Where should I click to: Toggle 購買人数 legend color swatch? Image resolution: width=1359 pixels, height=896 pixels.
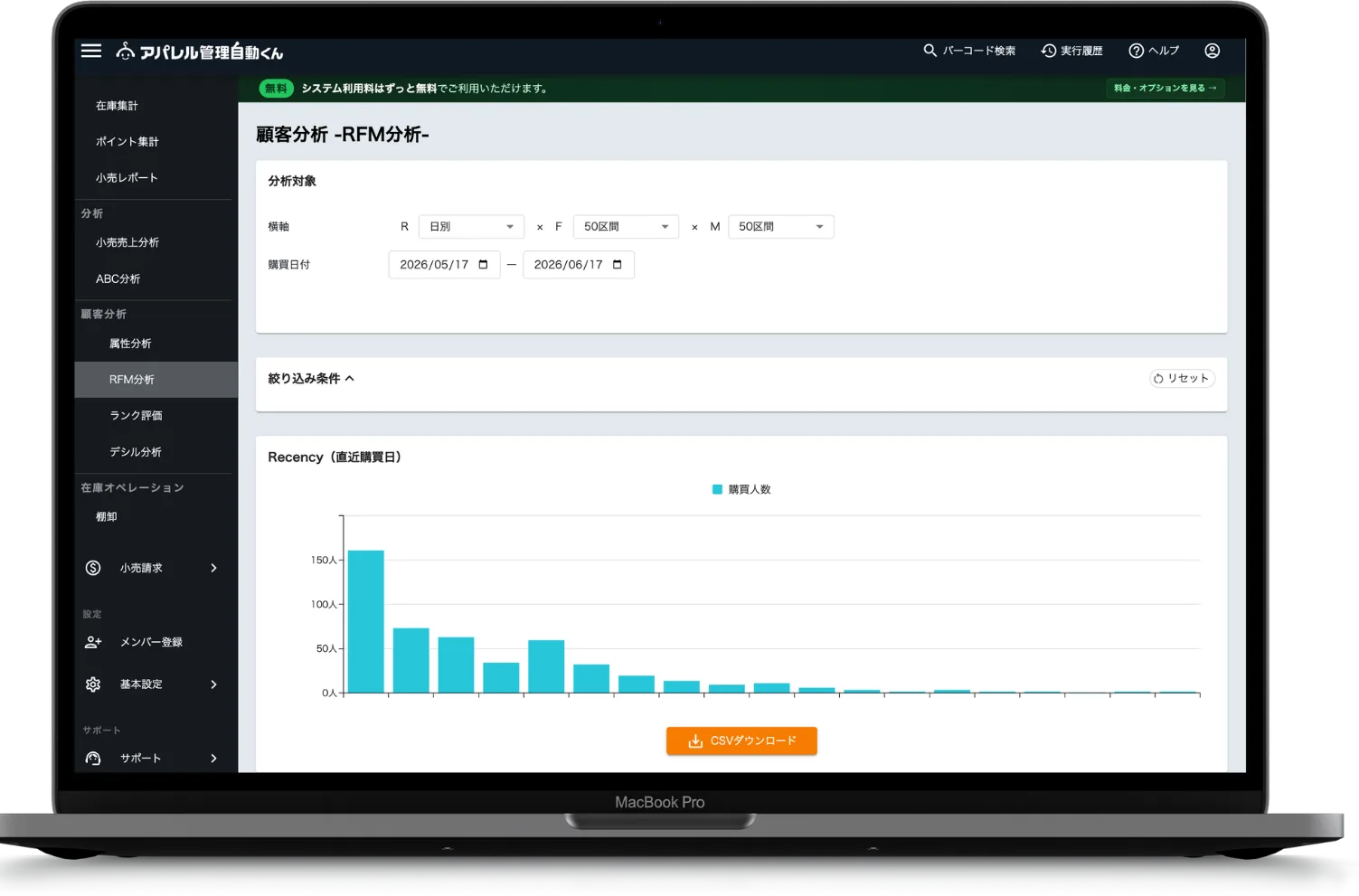[x=717, y=489]
